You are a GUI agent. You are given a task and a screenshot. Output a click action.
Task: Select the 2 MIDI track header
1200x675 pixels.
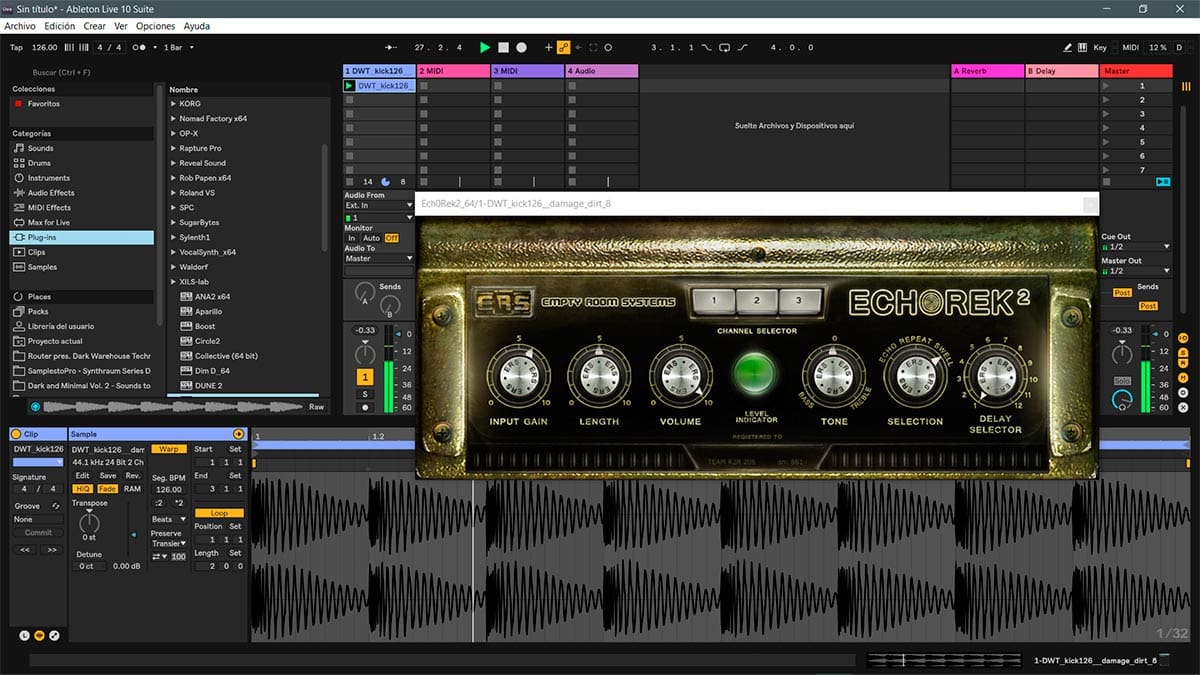click(x=453, y=71)
